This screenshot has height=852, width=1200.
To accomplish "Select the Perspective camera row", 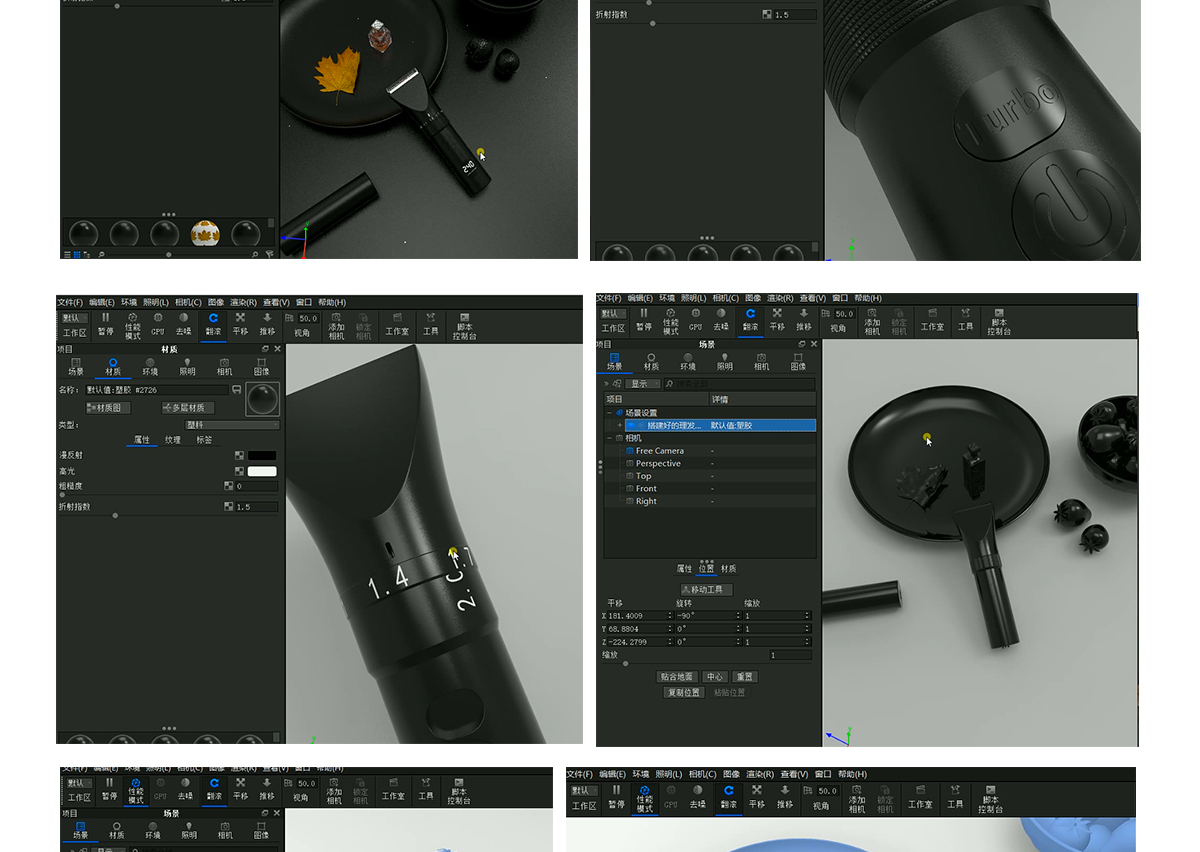I will pos(710,464).
